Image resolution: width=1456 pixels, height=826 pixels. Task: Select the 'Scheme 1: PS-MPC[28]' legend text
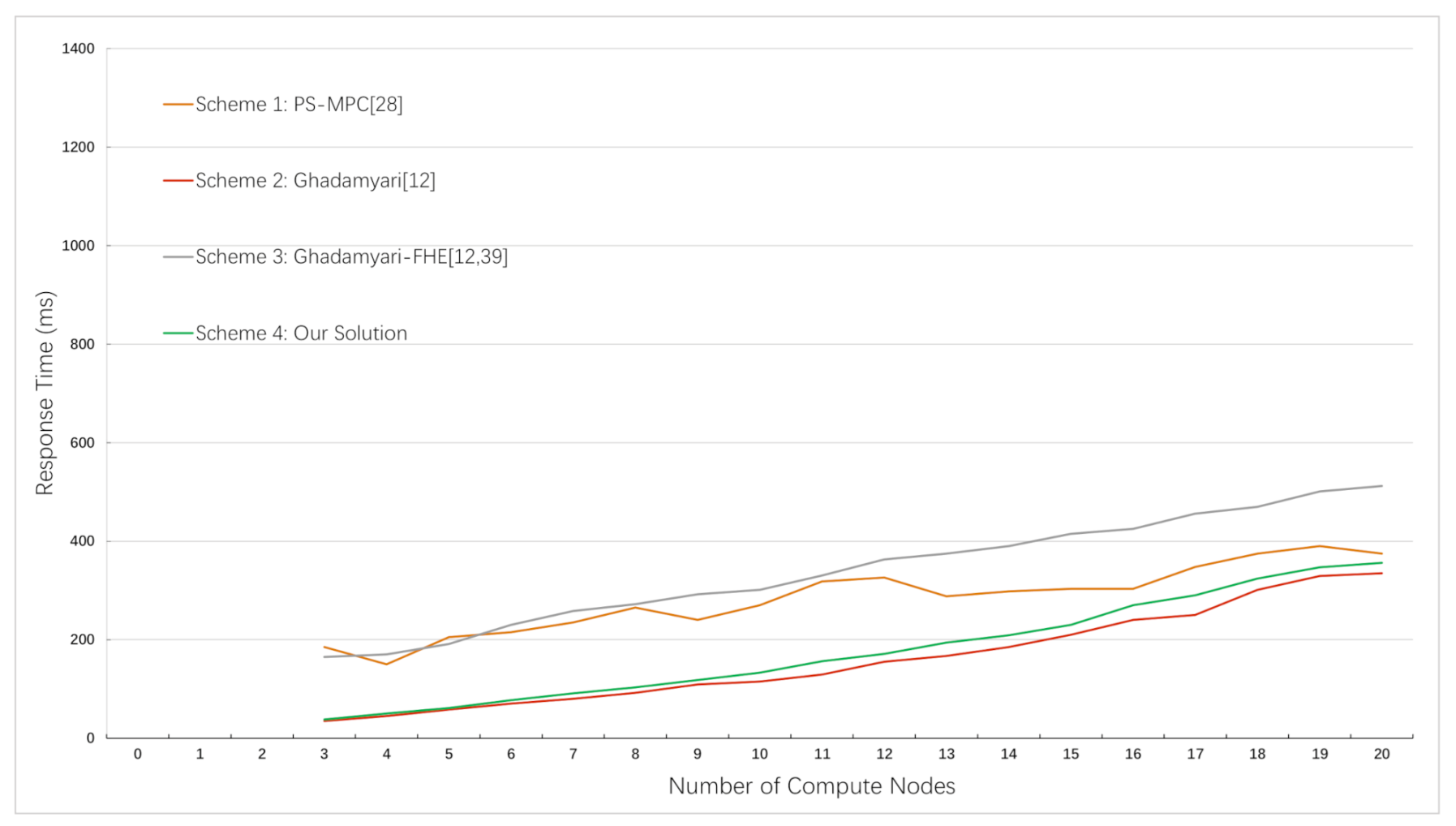[299, 105]
